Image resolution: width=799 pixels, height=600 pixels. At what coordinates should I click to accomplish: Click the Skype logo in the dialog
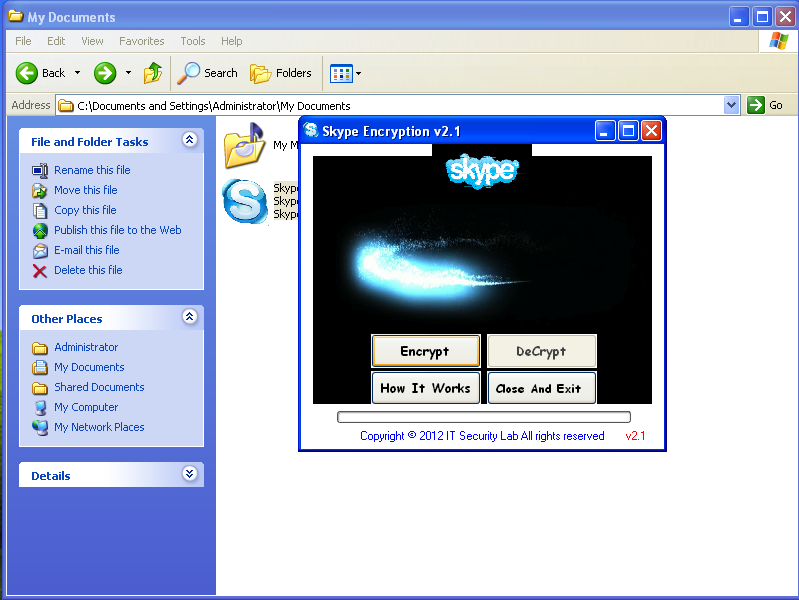tap(482, 171)
